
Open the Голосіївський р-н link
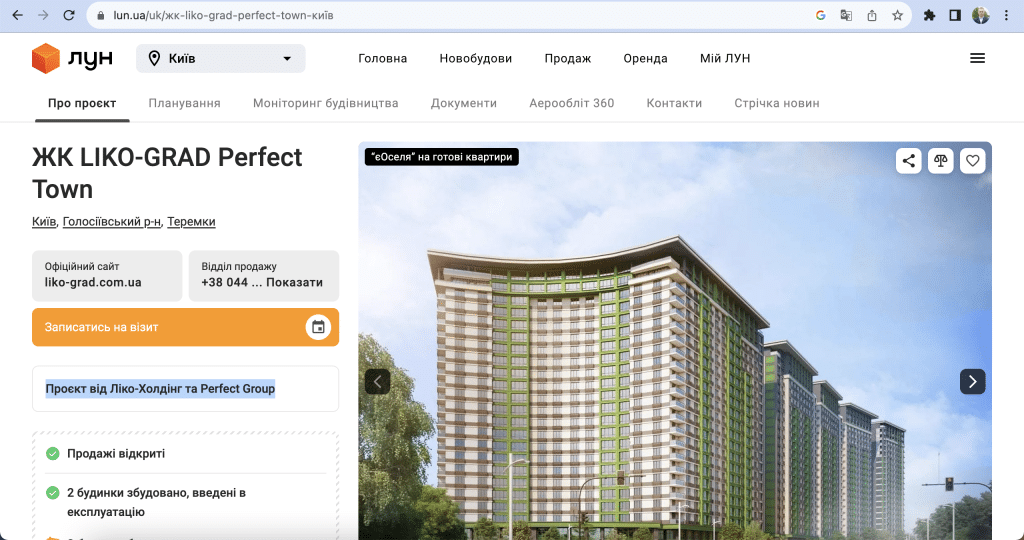point(112,221)
